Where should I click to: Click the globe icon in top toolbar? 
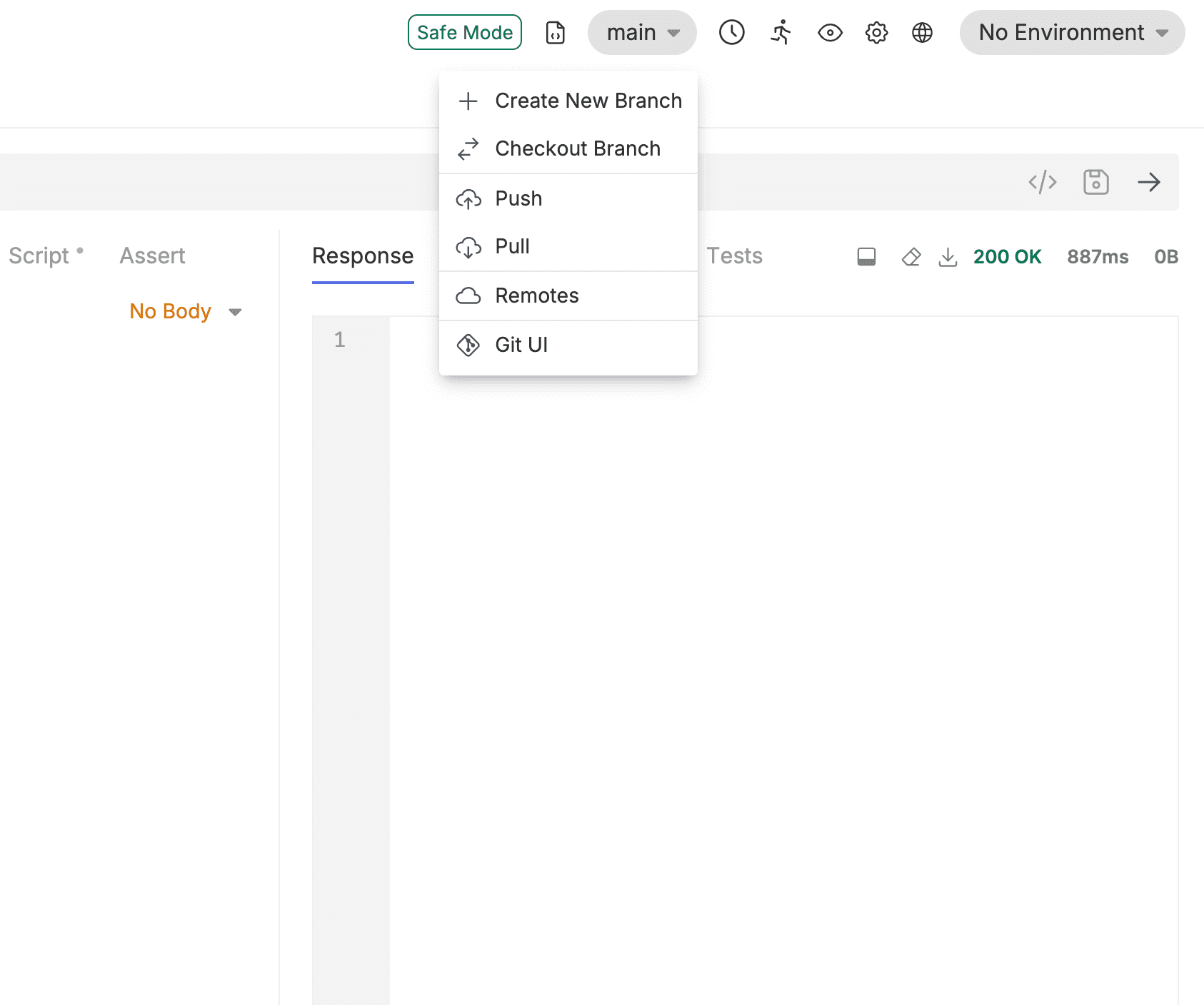922,32
